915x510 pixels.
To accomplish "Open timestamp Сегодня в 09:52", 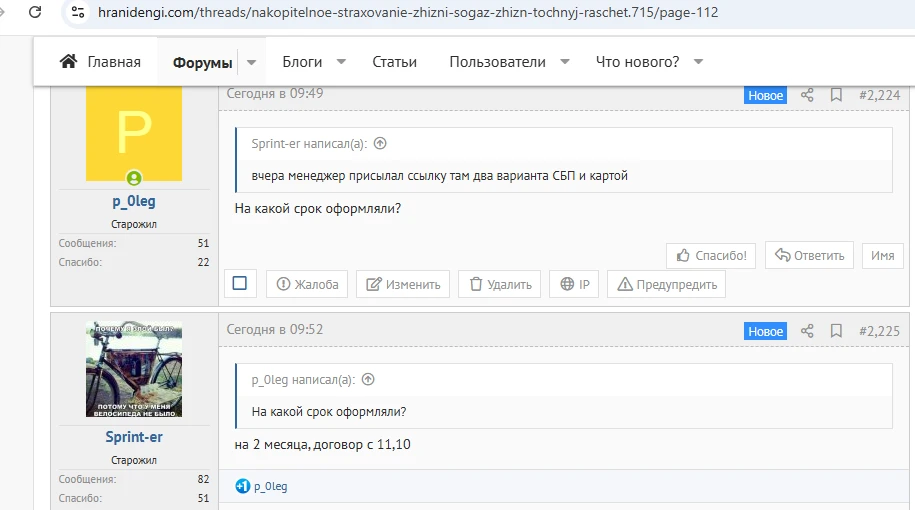I will tap(275, 330).
